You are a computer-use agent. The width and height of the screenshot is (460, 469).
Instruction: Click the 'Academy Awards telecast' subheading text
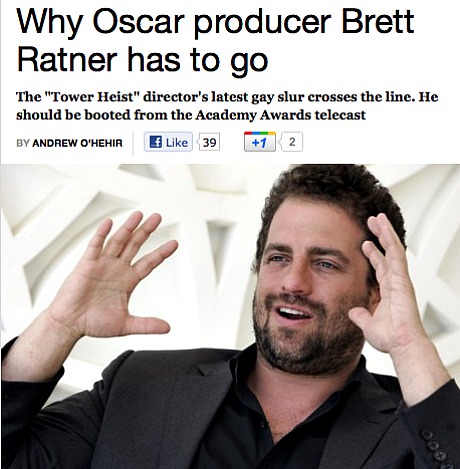click(x=280, y=115)
